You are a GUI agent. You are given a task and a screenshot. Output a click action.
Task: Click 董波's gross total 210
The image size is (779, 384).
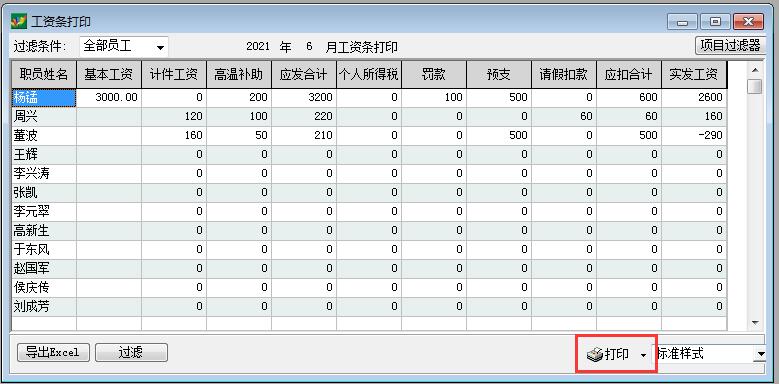304,136
